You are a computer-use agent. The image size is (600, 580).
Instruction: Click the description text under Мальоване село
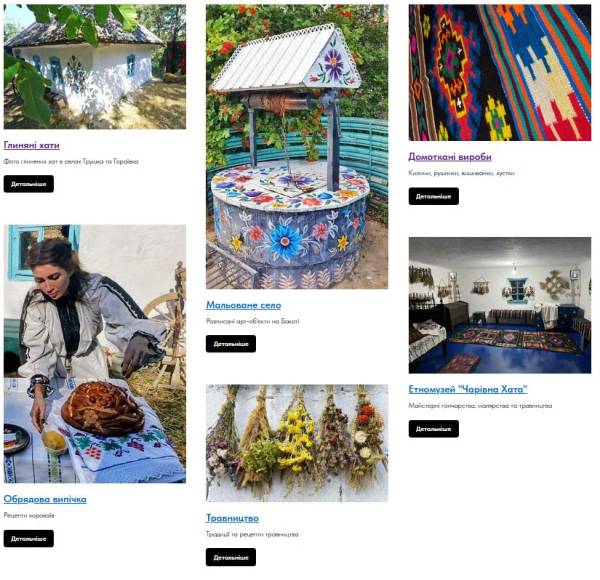(253, 321)
